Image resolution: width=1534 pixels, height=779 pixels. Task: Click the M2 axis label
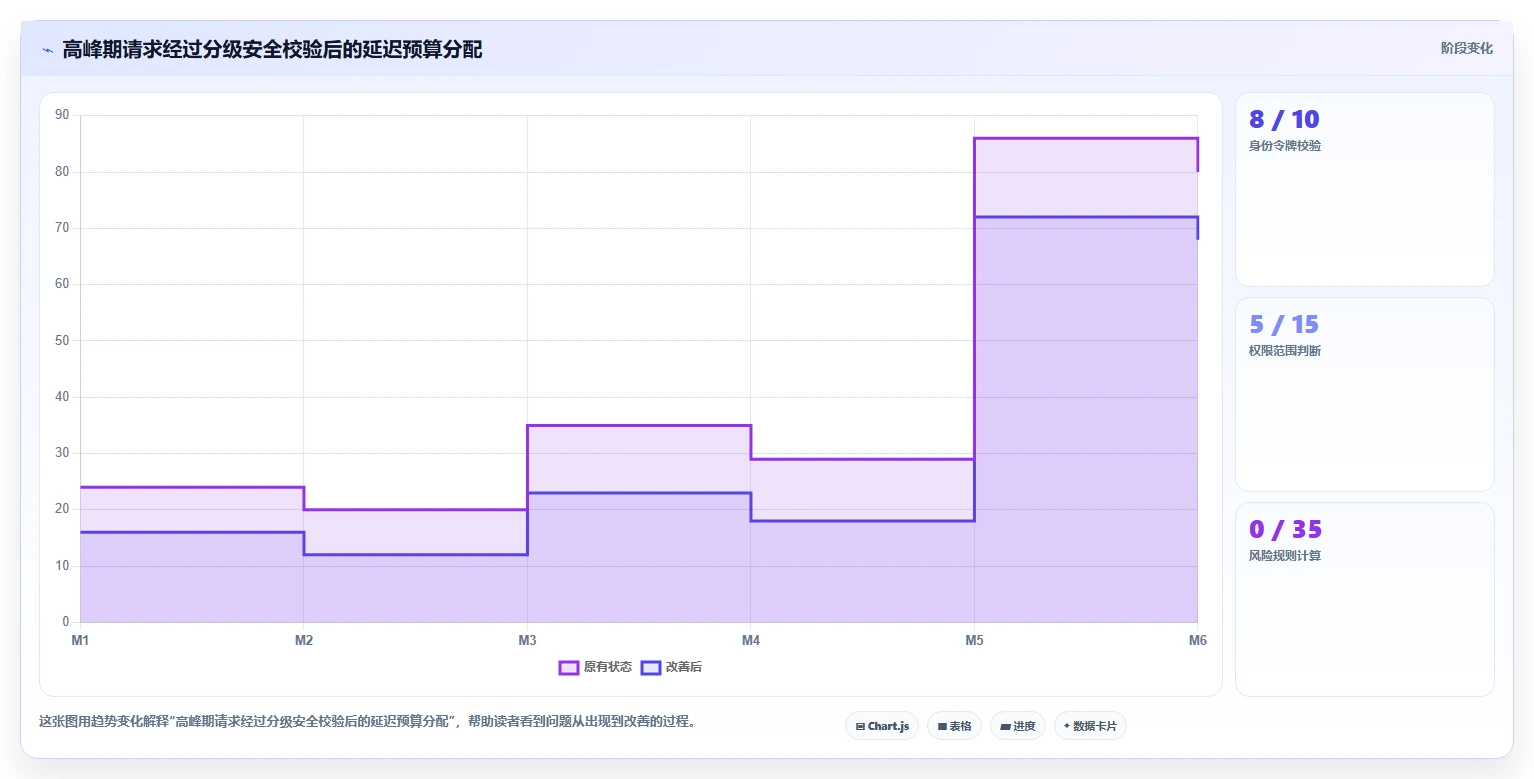[304, 640]
